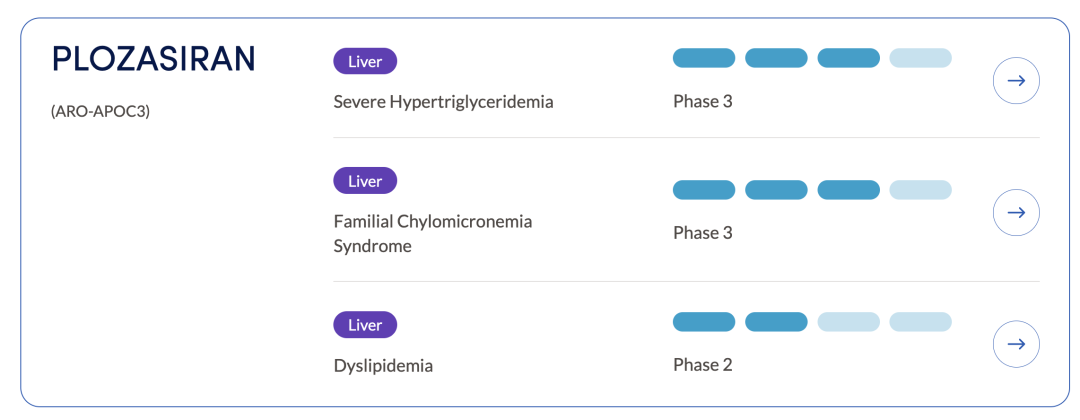Click arrow icon for Severe Hypertriglyceridemia row
Screen dimensions: 1080x420
(1016, 81)
